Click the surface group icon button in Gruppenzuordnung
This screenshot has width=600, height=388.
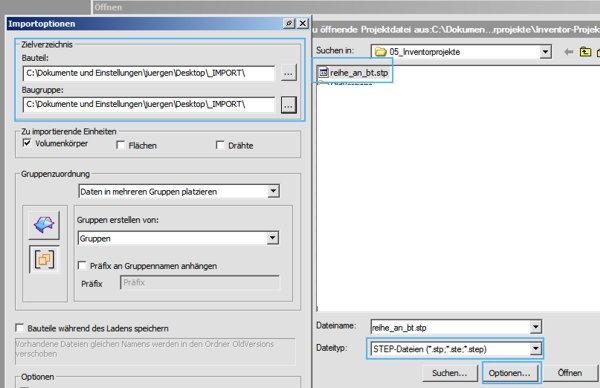click(44, 225)
